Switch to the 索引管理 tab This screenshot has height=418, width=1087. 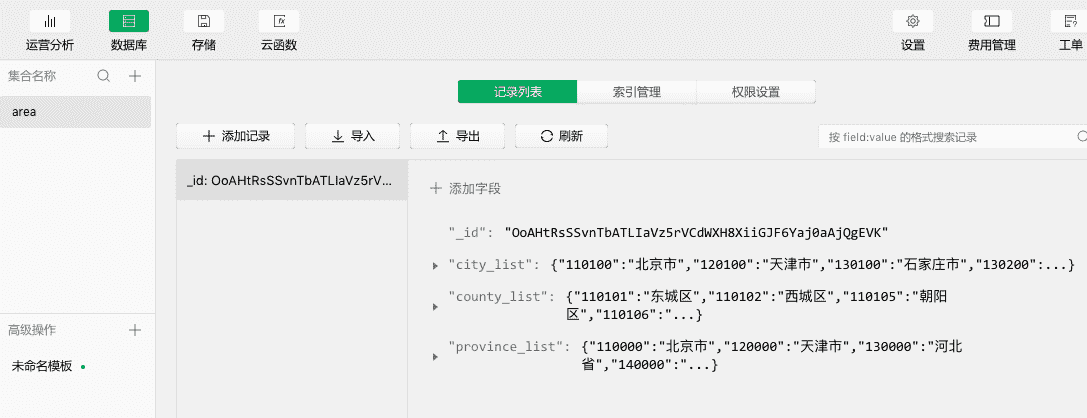coord(637,92)
